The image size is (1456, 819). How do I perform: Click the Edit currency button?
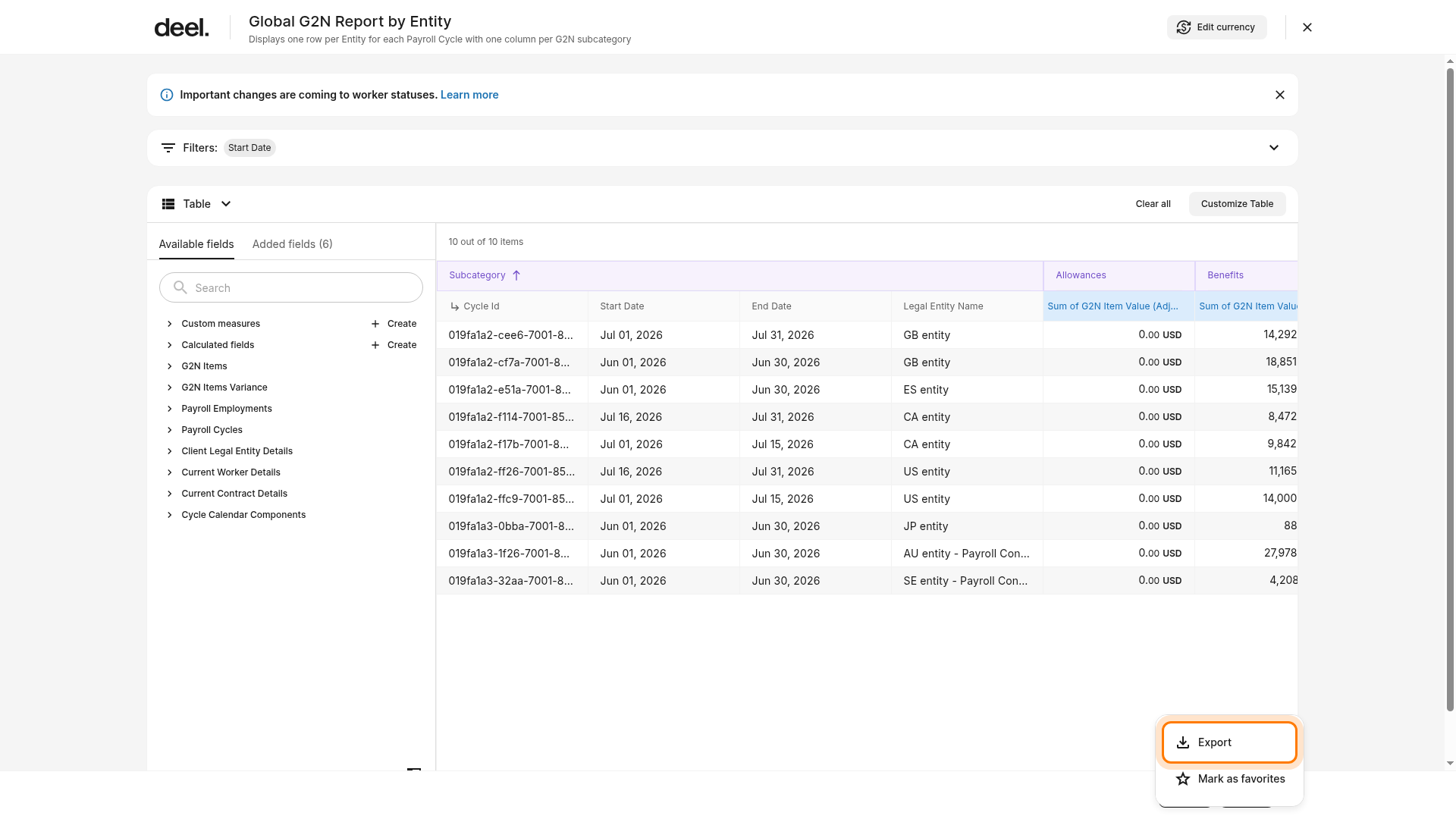[x=1217, y=27]
